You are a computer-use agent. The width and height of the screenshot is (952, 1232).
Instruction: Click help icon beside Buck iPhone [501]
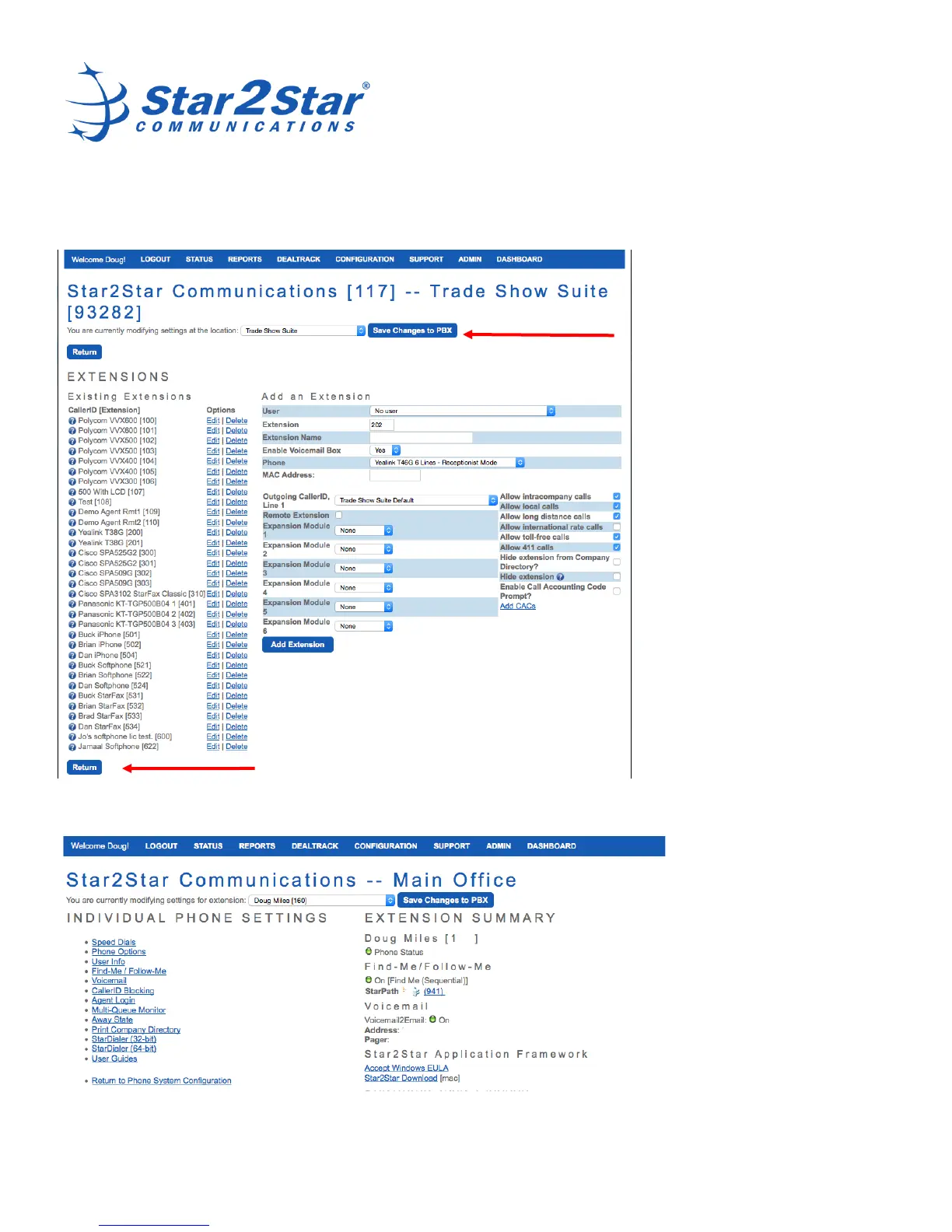coord(72,635)
